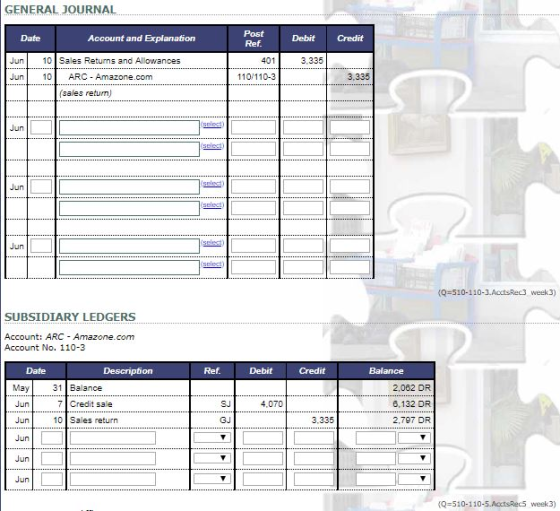Click date field in third blank ledger row
560x511 pixels.
[x=52, y=479]
